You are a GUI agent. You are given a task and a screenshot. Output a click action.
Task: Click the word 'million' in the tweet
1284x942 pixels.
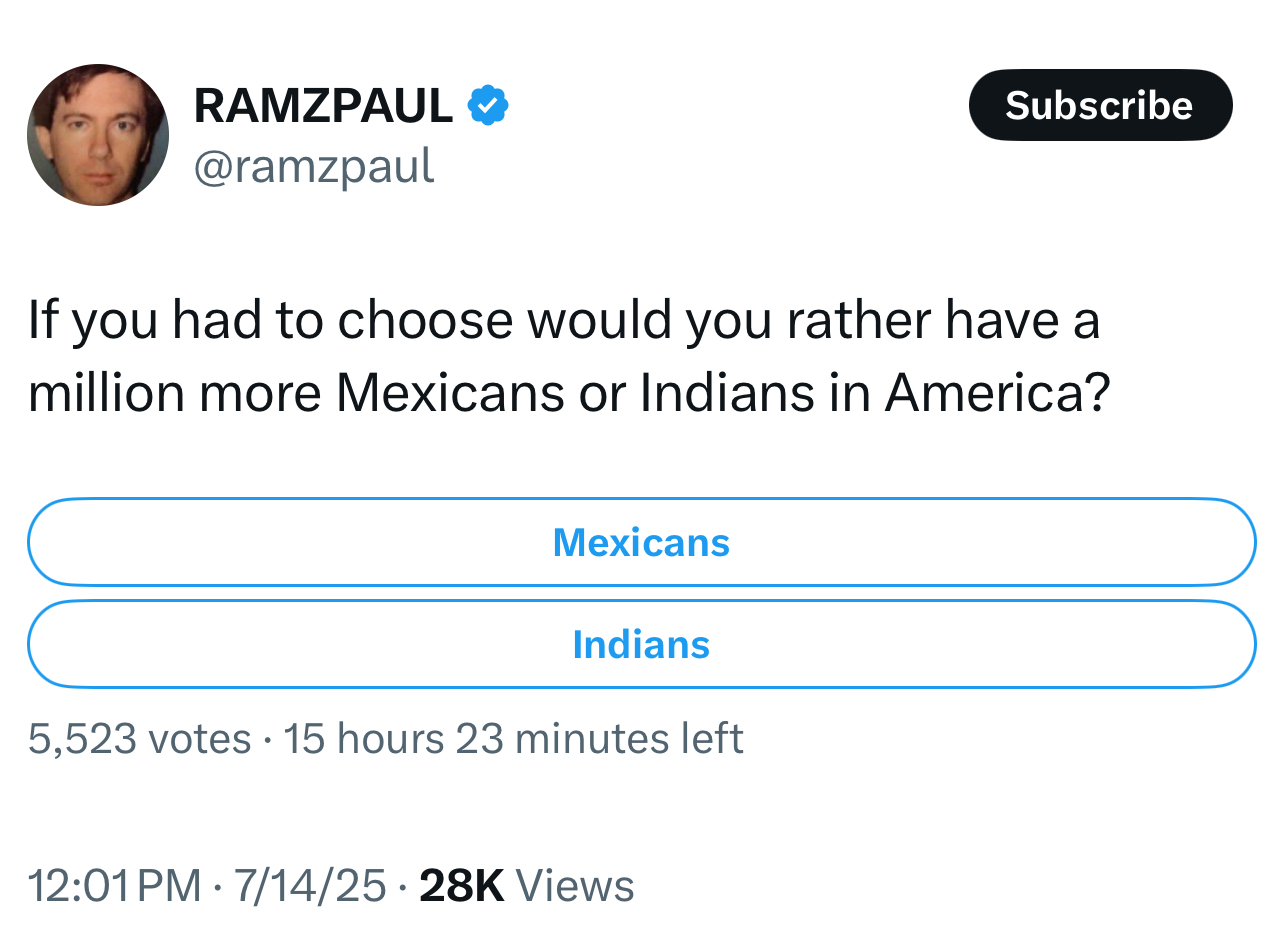click(106, 393)
